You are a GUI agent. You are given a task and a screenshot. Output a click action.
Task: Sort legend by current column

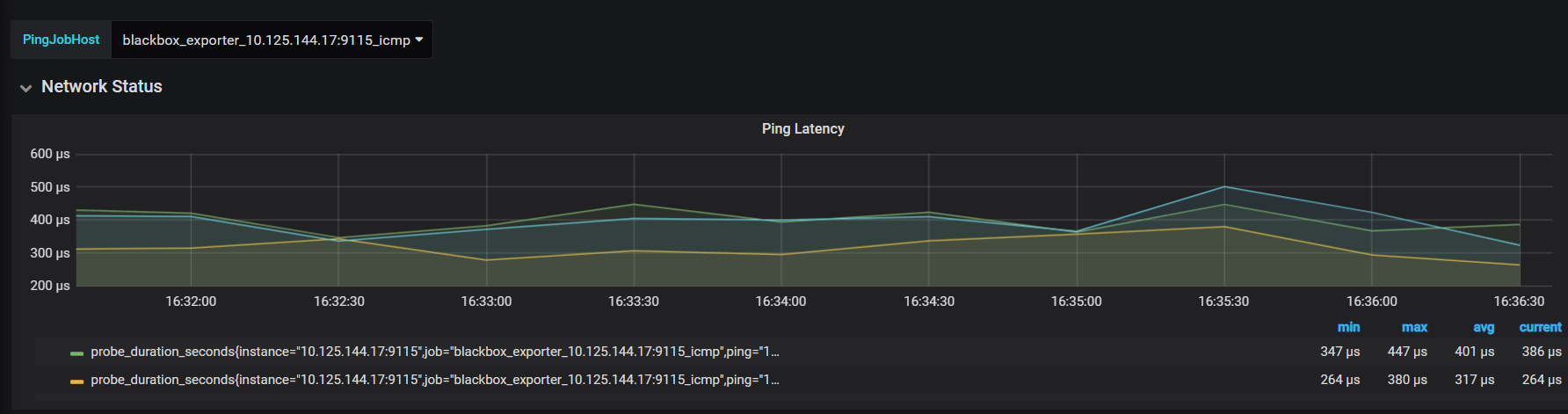click(x=1540, y=327)
